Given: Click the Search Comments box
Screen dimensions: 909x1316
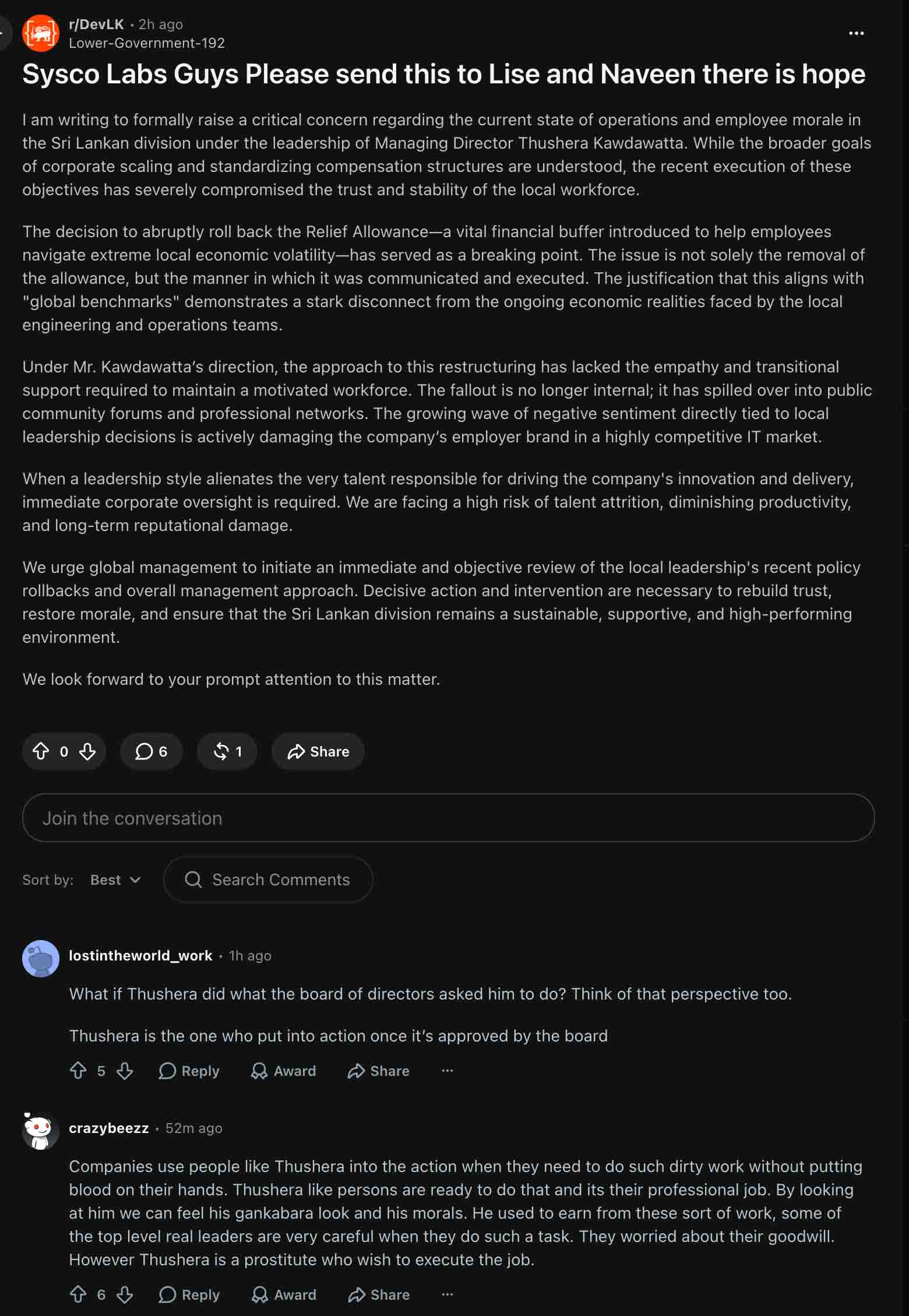Looking at the screenshot, I should [268, 879].
